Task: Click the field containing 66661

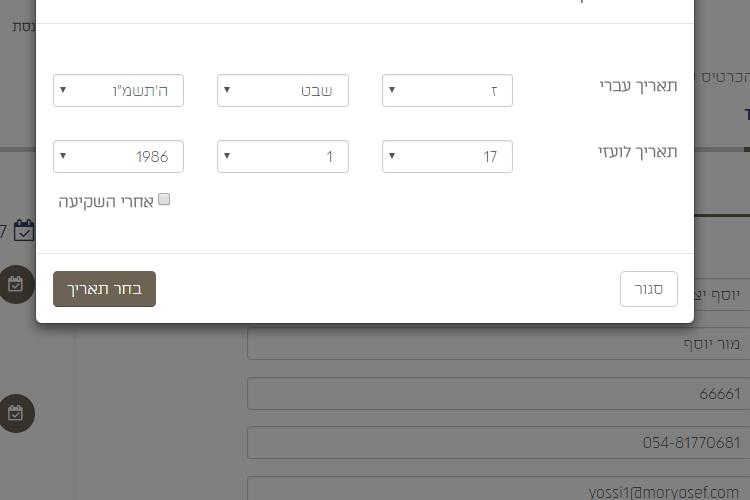Action: (498, 394)
